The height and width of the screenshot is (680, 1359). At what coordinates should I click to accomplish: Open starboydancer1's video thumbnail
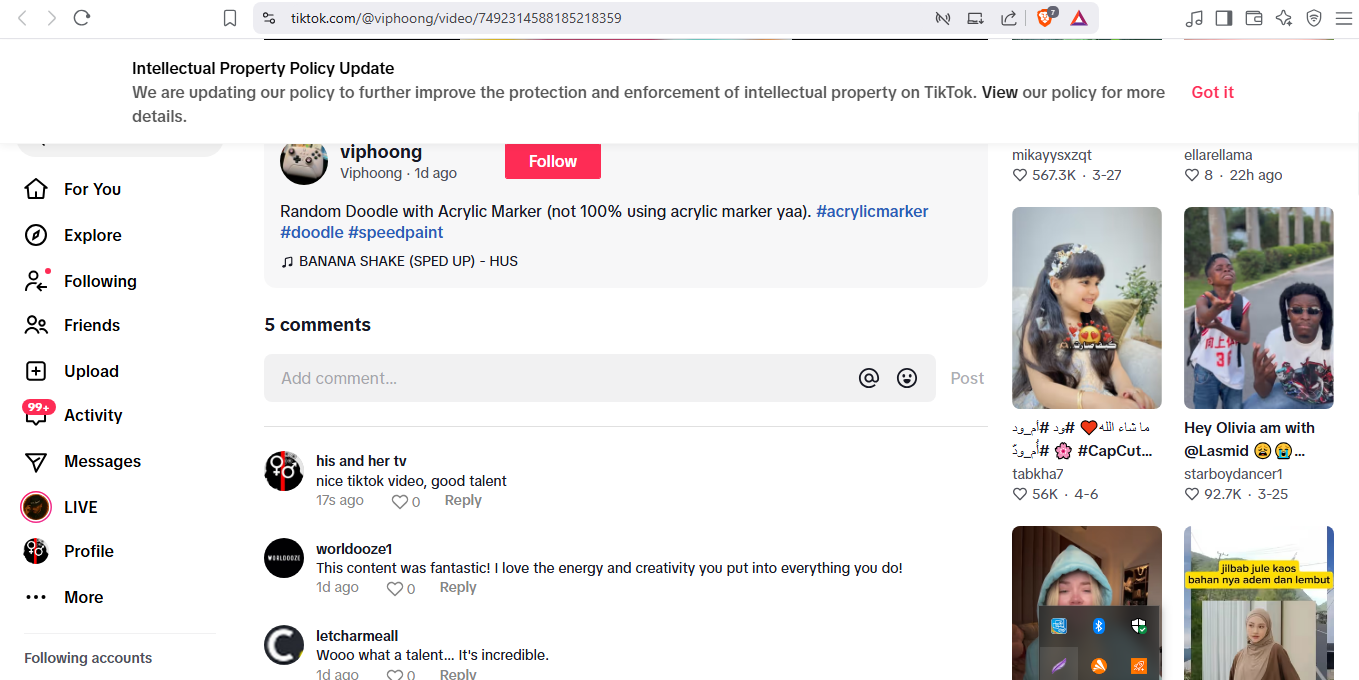coord(1259,308)
